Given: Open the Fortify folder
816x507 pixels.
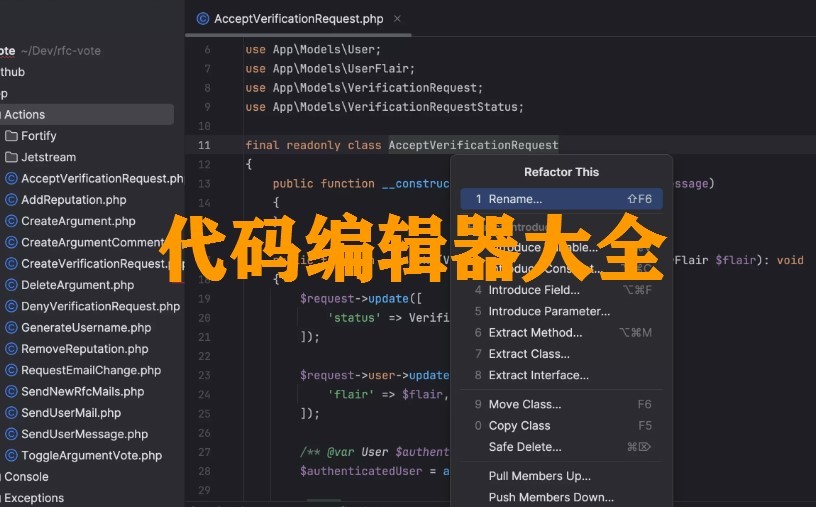Looking at the screenshot, I should point(39,136).
